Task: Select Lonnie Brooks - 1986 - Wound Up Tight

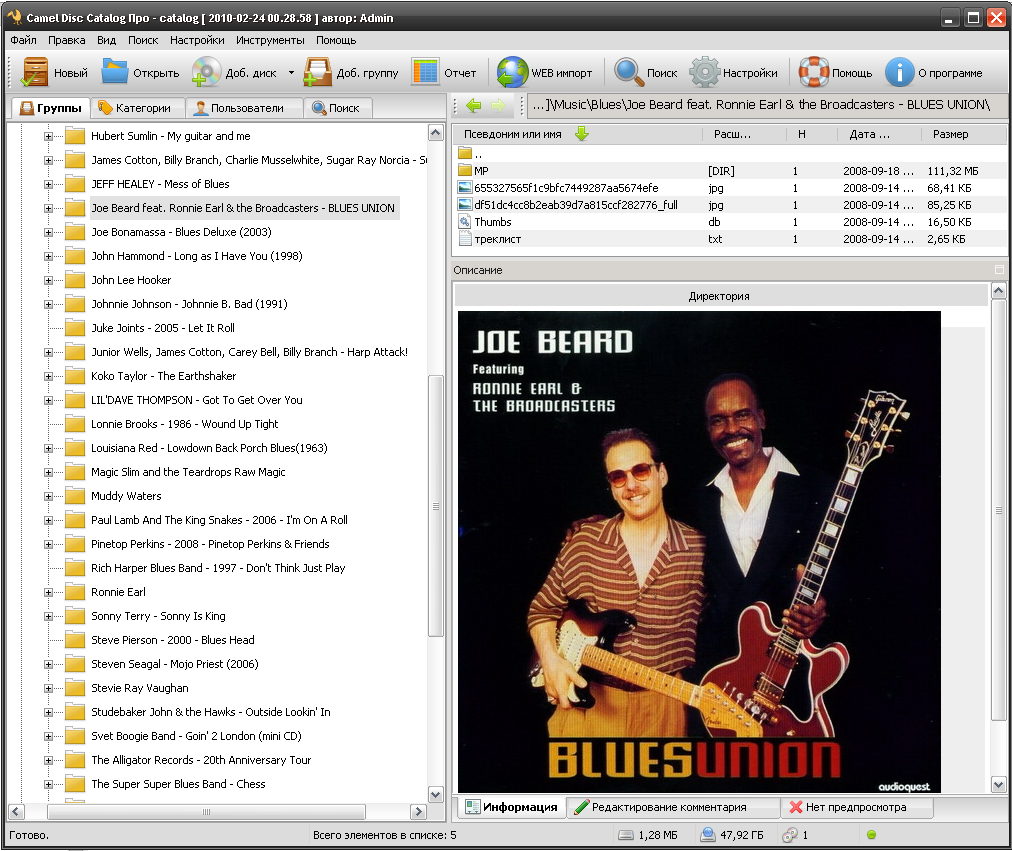Action: click(x=185, y=424)
